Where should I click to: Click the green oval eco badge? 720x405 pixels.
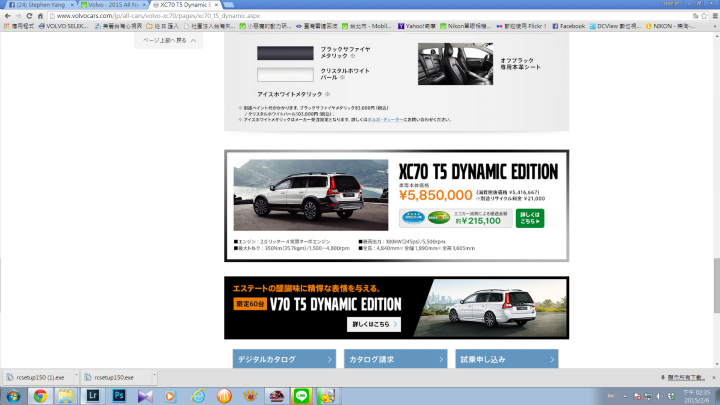click(x=439, y=217)
